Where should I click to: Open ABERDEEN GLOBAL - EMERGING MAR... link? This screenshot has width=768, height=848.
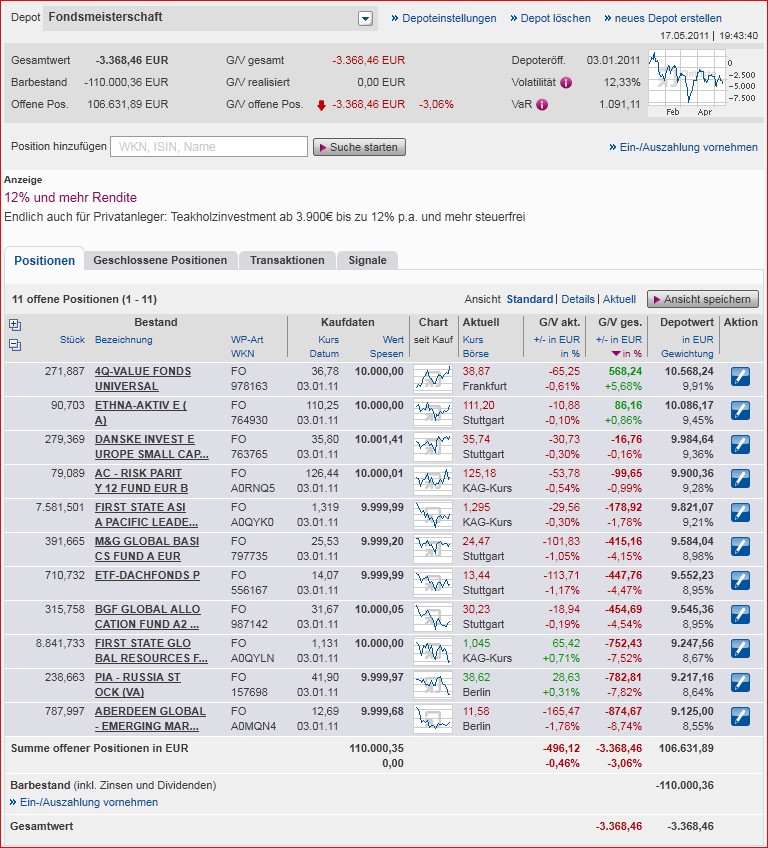click(x=150, y=719)
